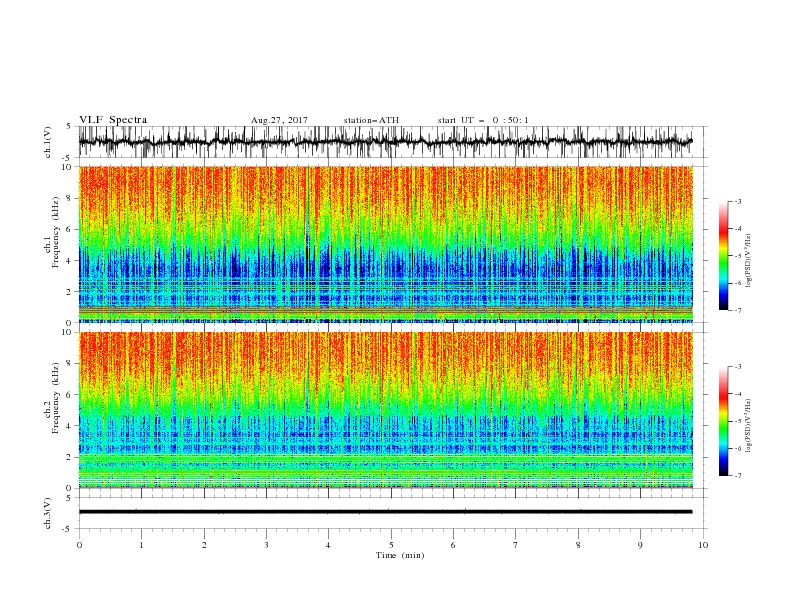Screen dimensions: 792x612
Task: Click the "VLF Spectra" plot title
Action: click(x=113, y=120)
